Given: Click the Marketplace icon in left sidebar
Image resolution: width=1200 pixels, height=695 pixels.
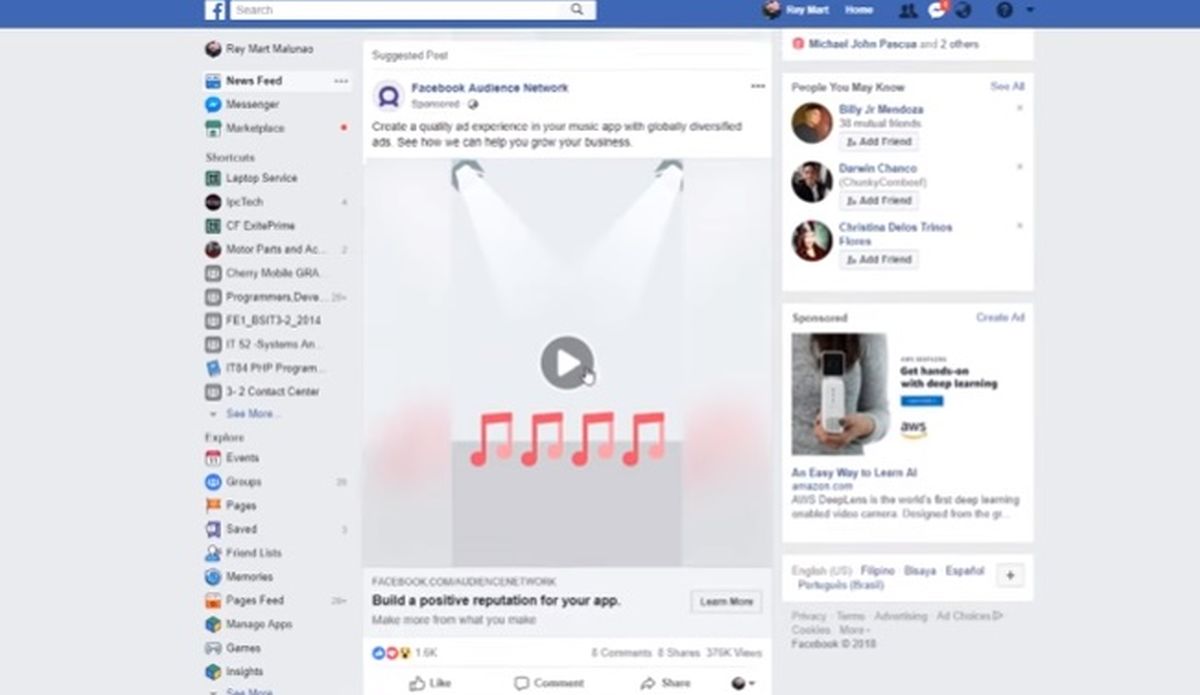Looking at the screenshot, I should tap(213, 128).
